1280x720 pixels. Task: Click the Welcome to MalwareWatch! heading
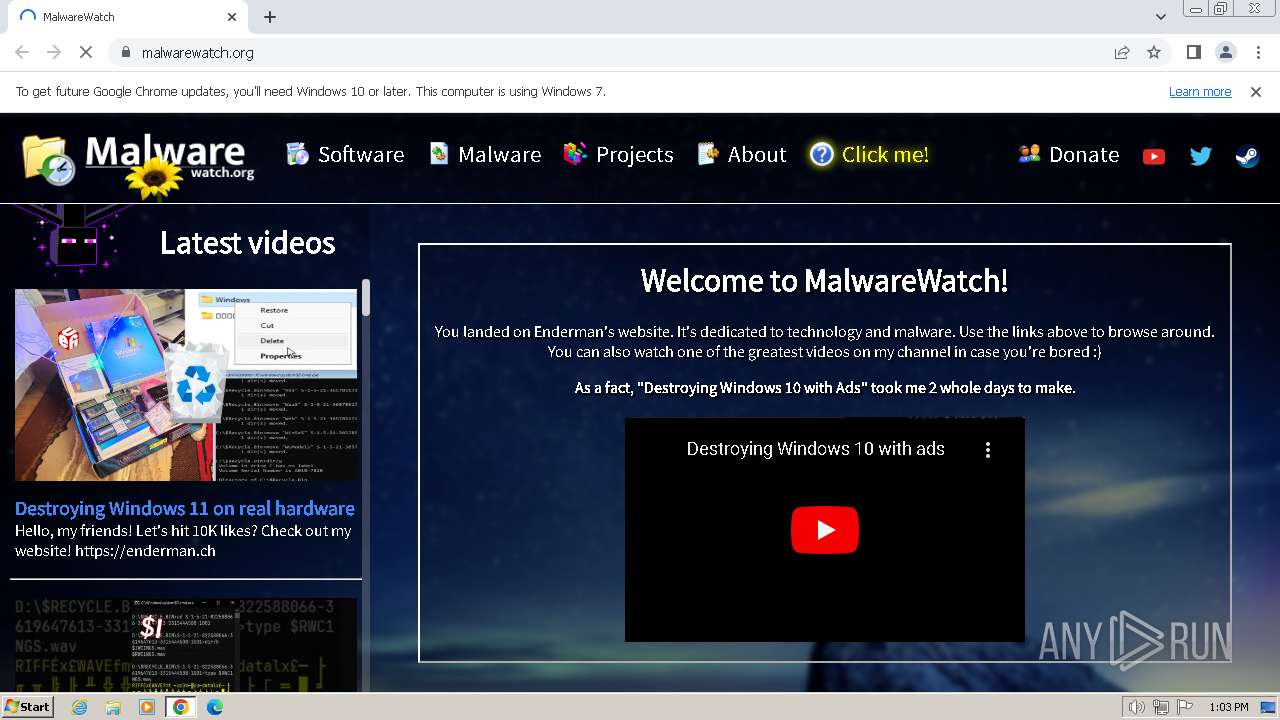click(824, 280)
